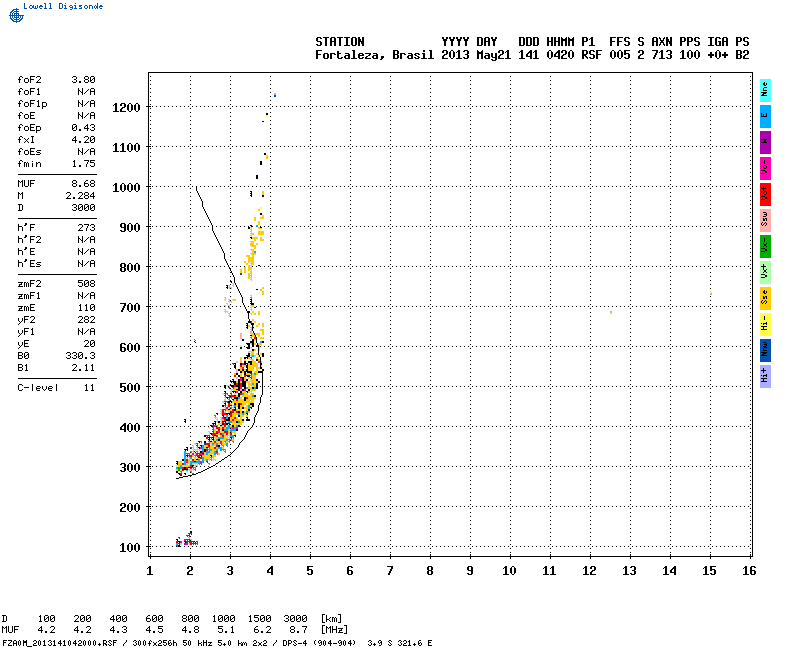
Task: Click the 4 label on frequency axis
Action: pos(270,571)
